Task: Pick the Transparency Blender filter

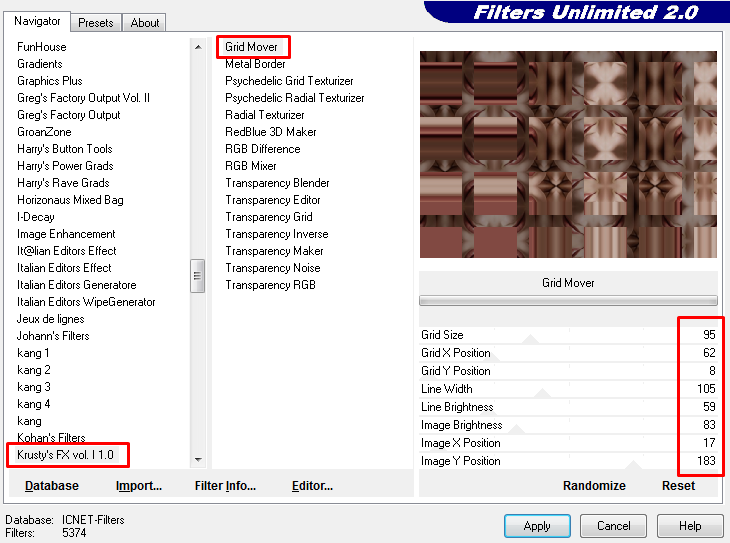Action: 277,183
